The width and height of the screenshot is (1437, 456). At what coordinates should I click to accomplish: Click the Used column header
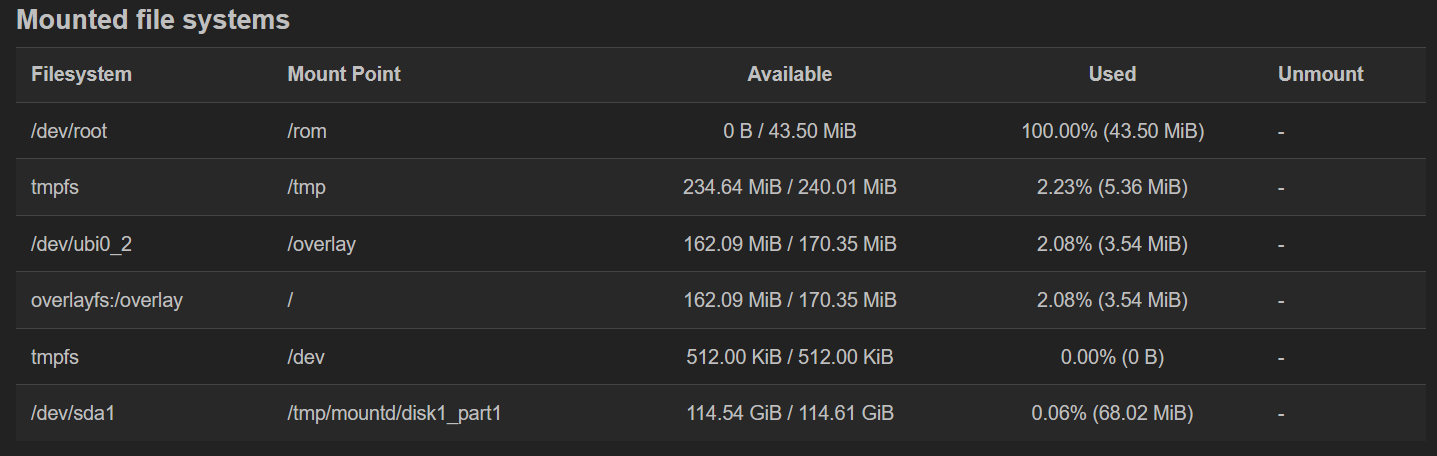click(1112, 74)
